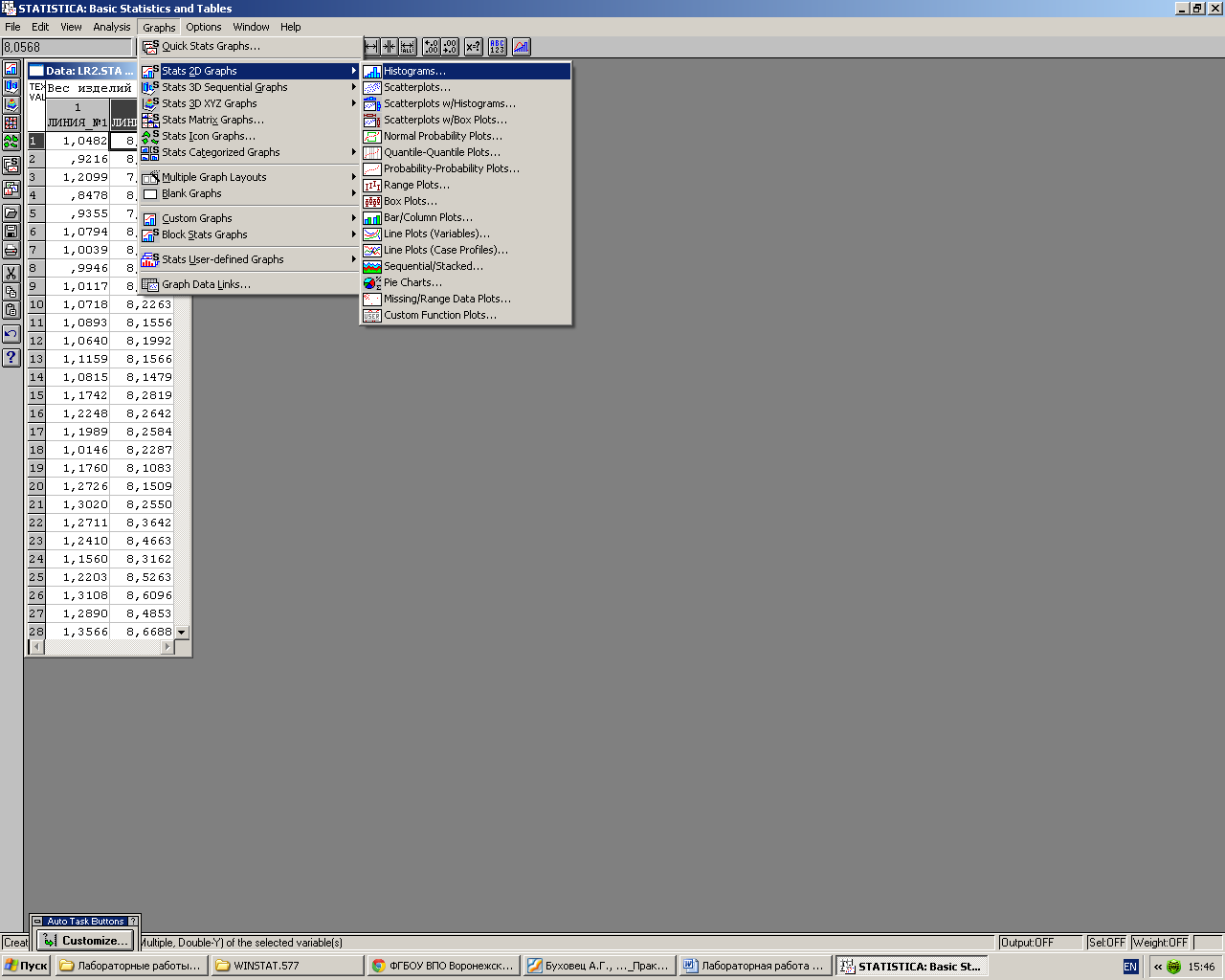Click the print icon in left toolbar
Image resolution: width=1225 pixels, height=980 pixels.
[11, 251]
